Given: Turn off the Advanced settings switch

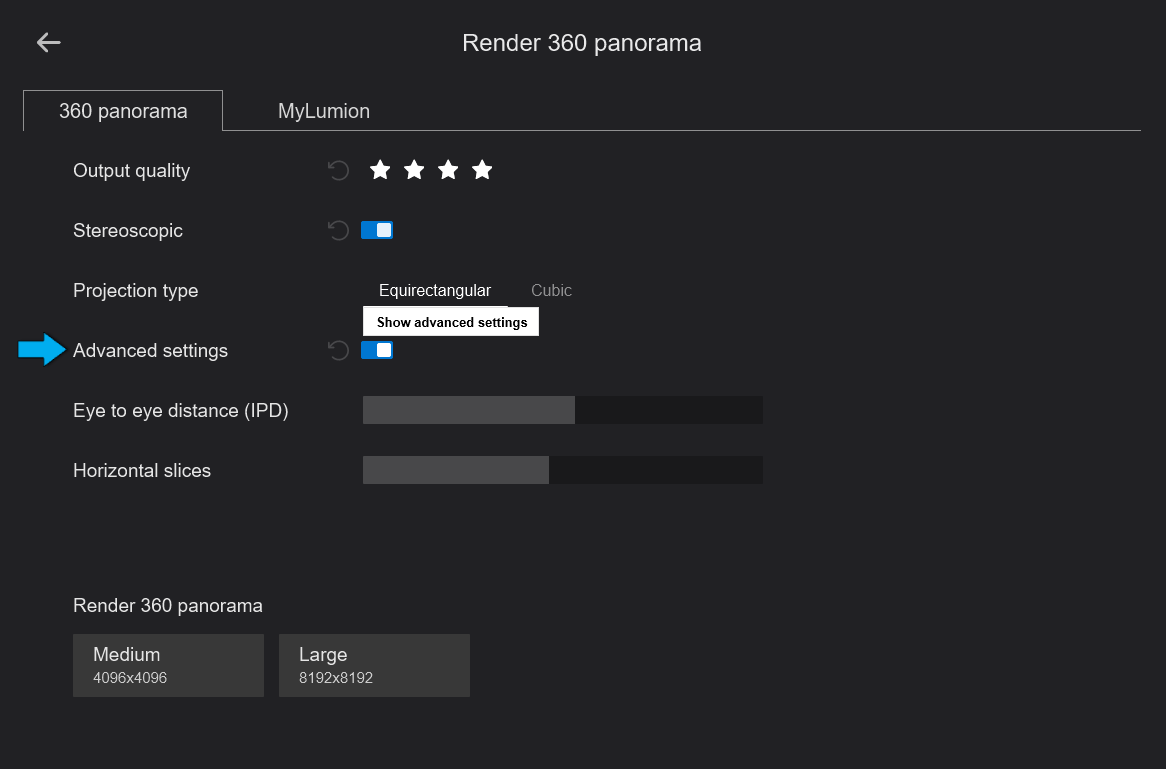Looking at the screenshot, I should 377,350.
